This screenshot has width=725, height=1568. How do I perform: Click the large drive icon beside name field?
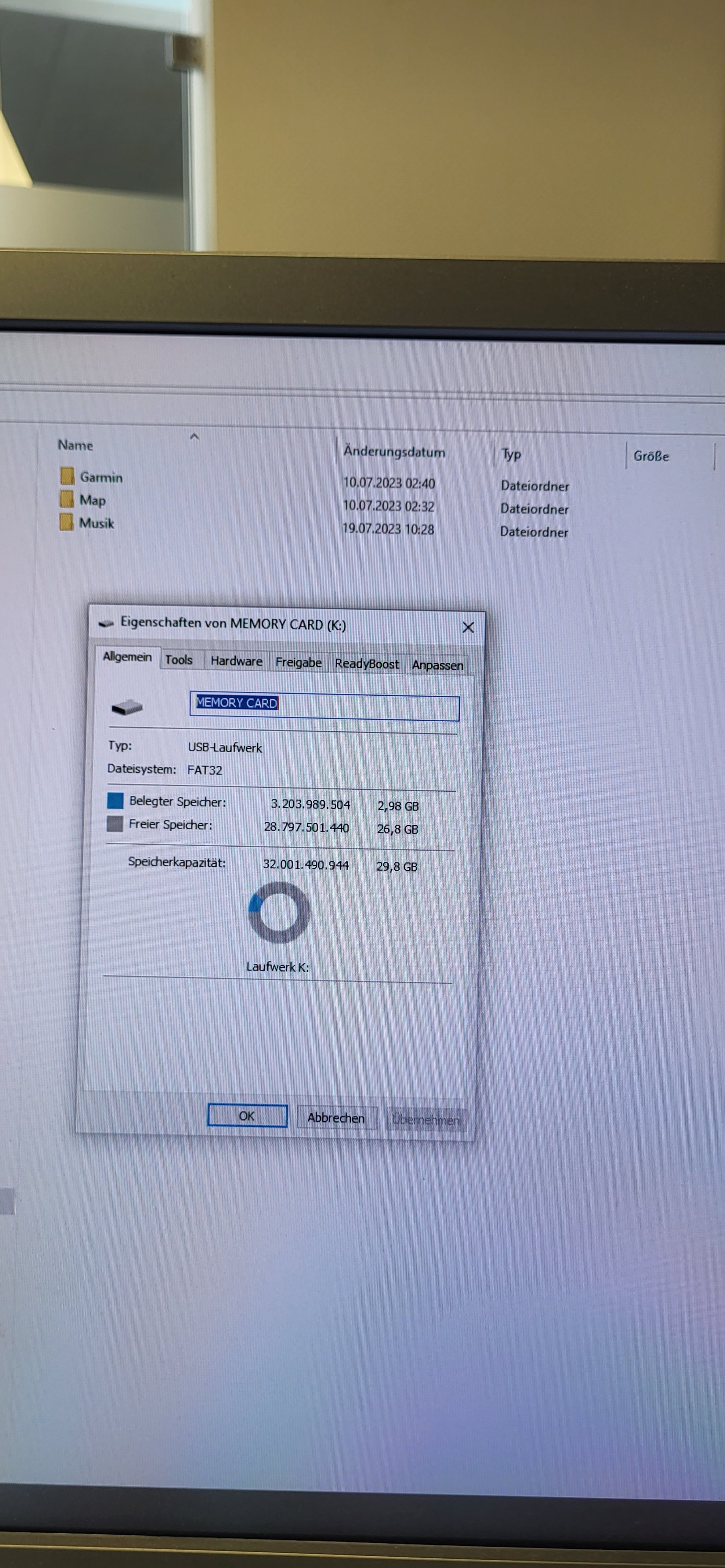(127, 707)
